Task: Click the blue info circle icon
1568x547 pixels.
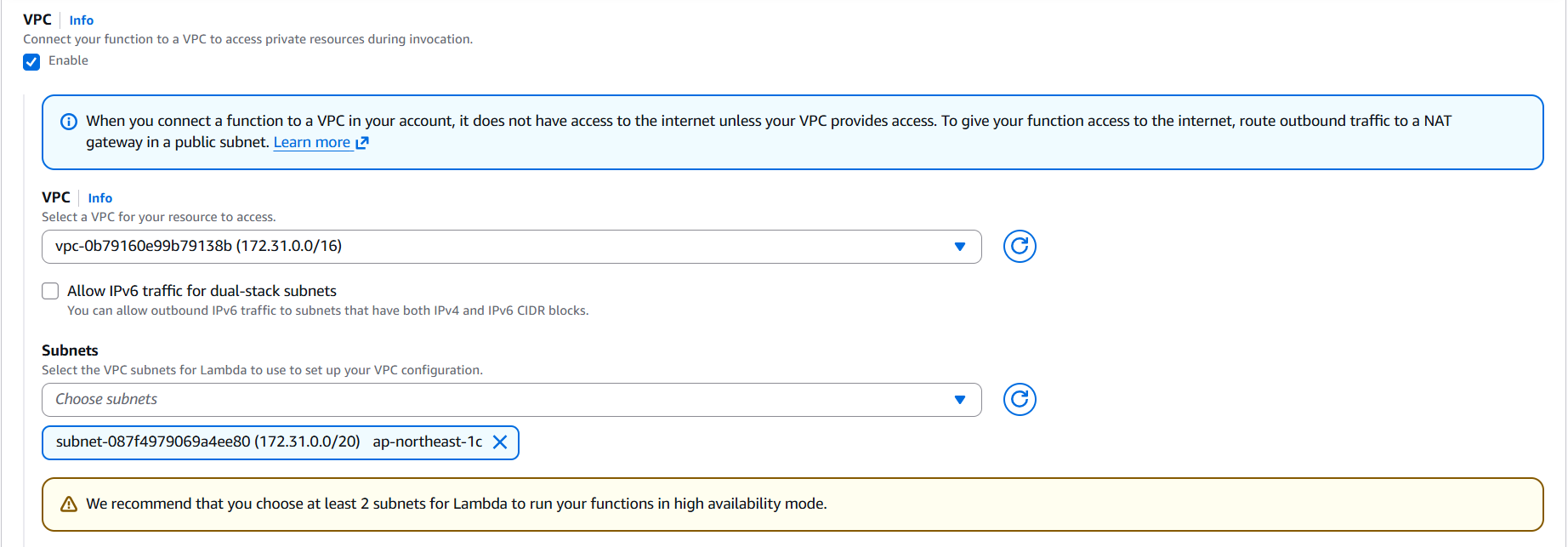Action: [69, 122]
